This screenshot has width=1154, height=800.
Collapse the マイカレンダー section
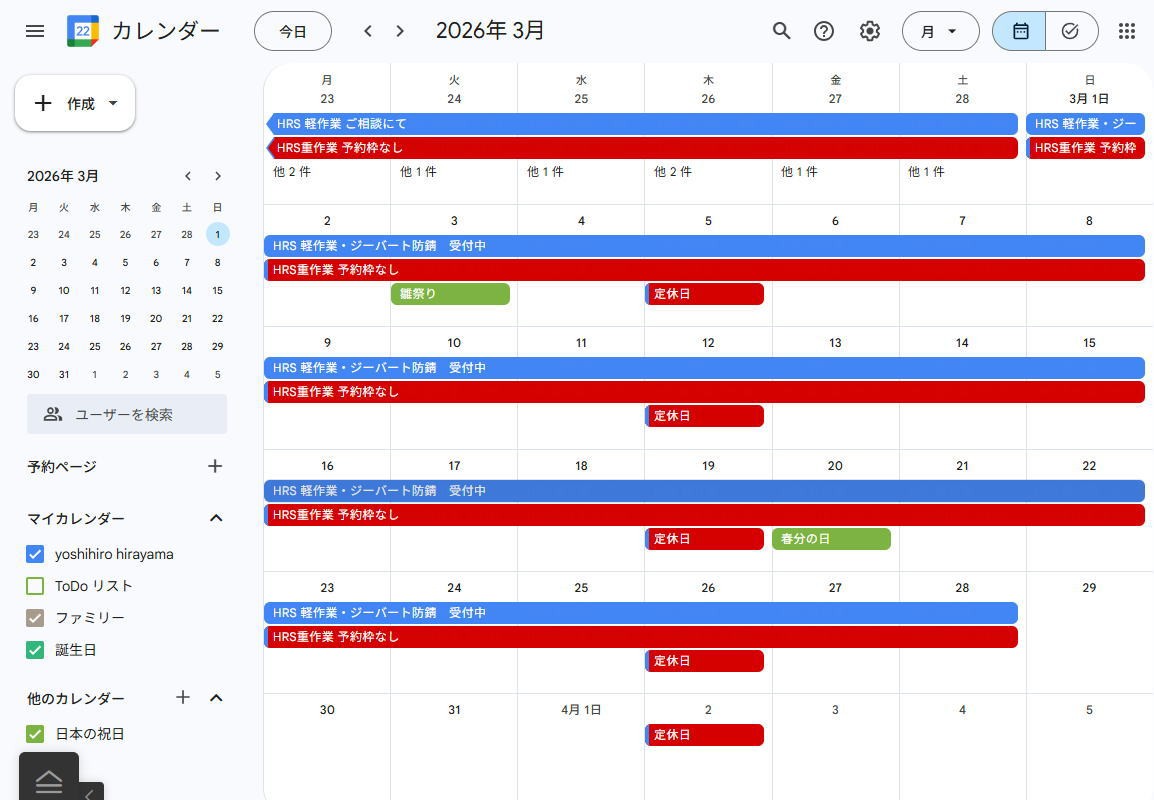pyautogui.click(x=216, y=518)
